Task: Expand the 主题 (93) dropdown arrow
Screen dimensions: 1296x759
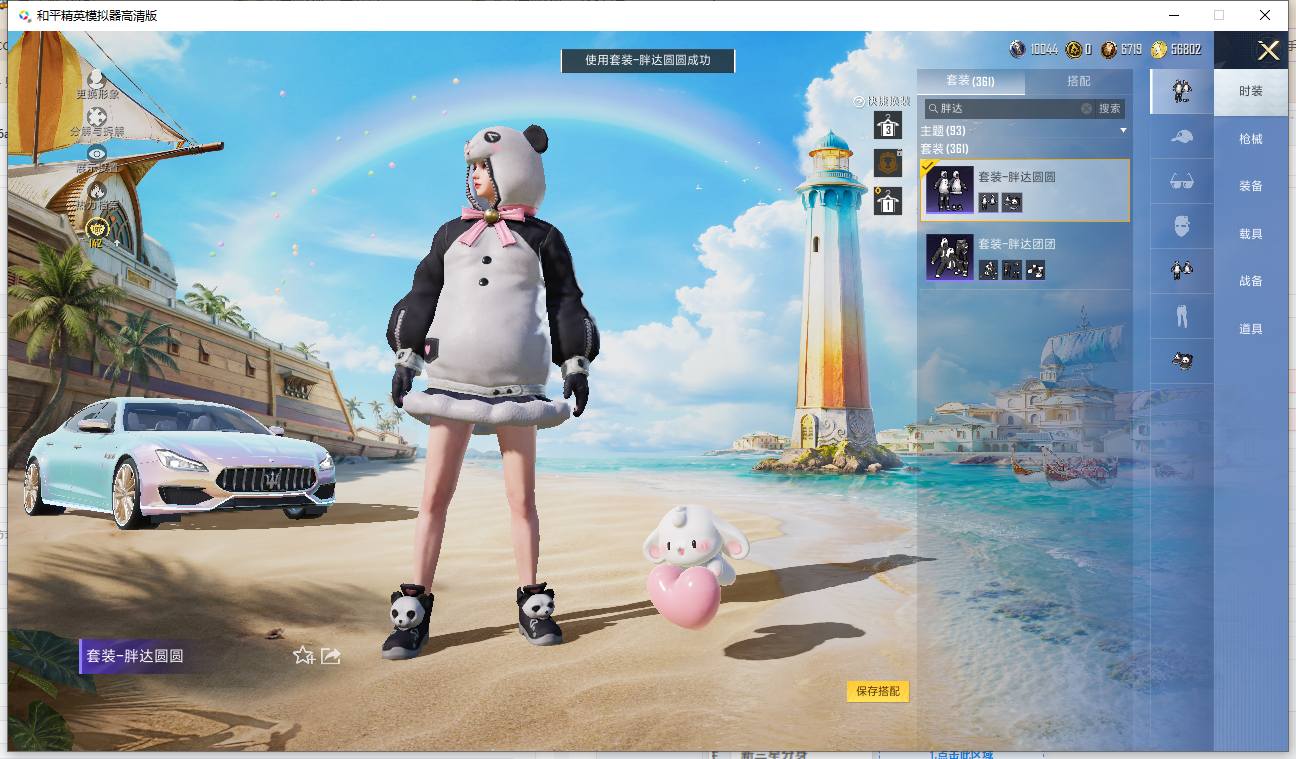Action: point(1122,131)
